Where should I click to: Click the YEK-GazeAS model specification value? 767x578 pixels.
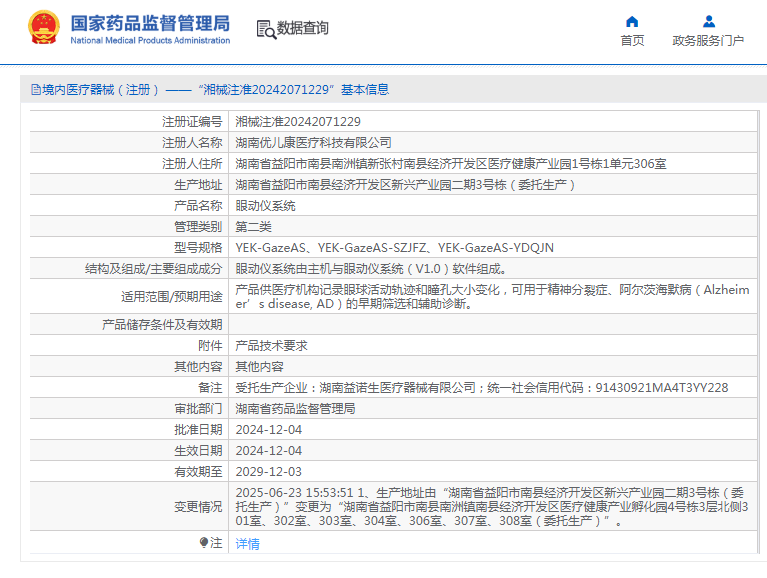(x=394, y=248)
